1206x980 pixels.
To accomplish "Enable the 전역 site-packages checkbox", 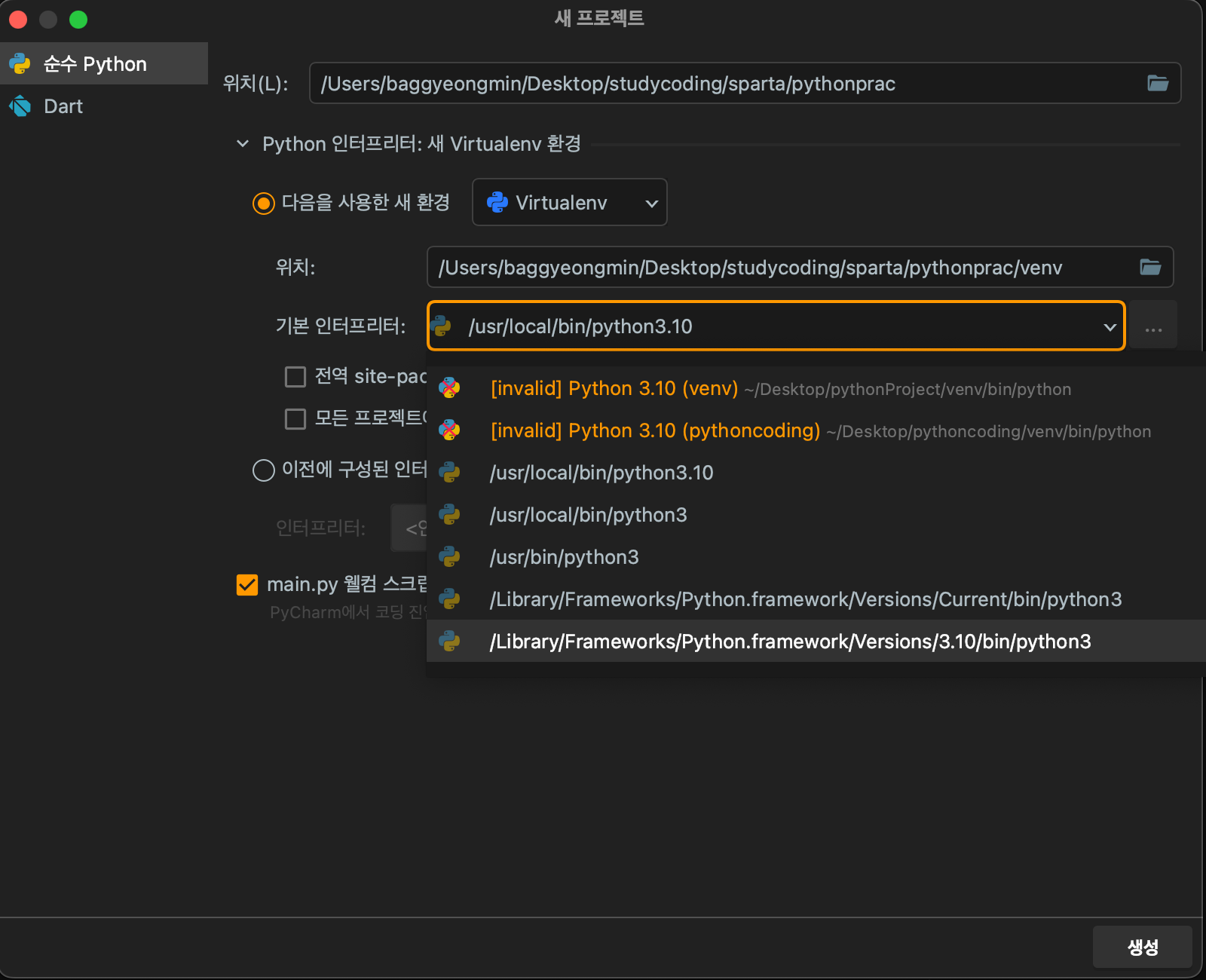I will 295,376.
